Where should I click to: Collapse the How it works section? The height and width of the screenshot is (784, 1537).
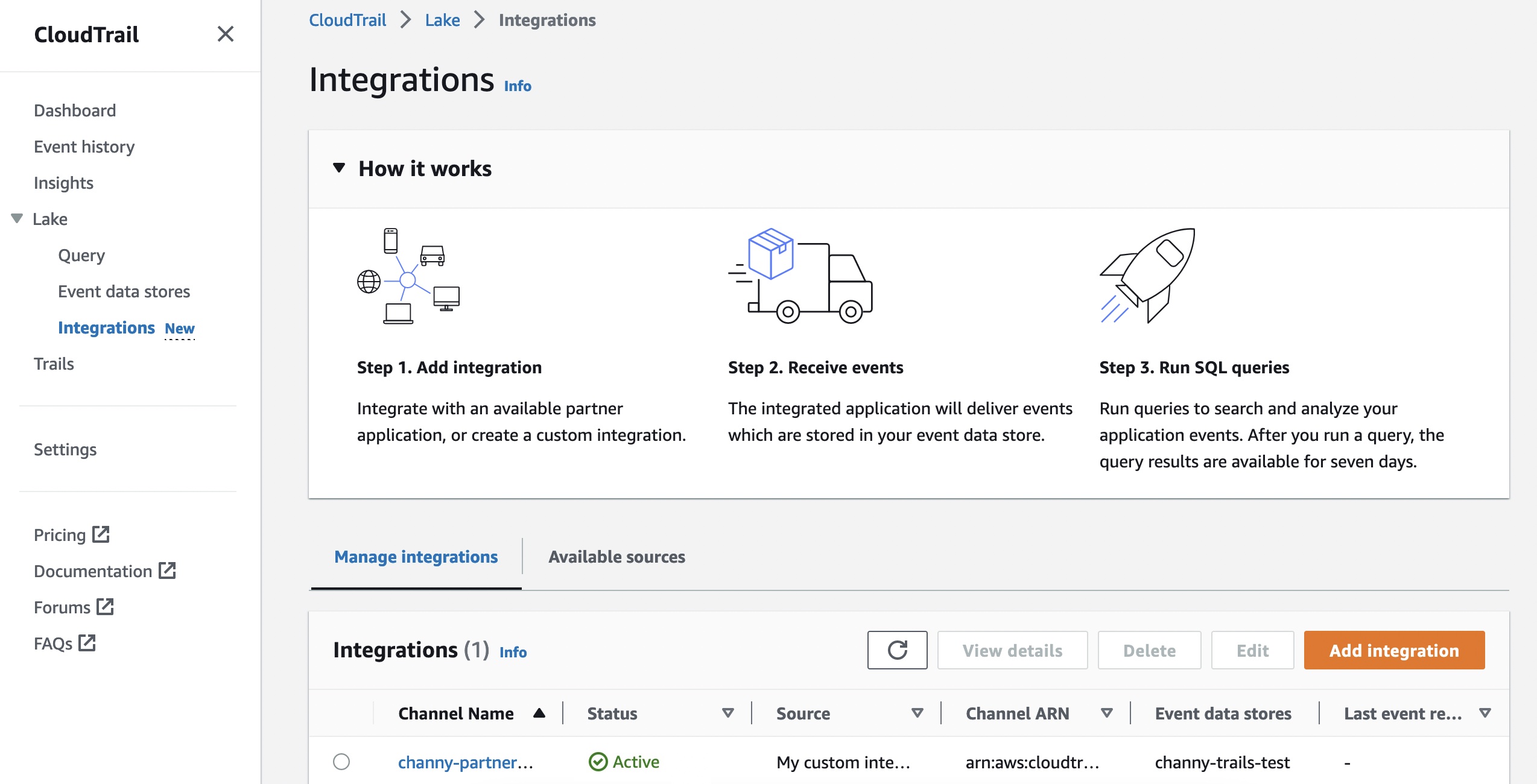tap(338, 168)
